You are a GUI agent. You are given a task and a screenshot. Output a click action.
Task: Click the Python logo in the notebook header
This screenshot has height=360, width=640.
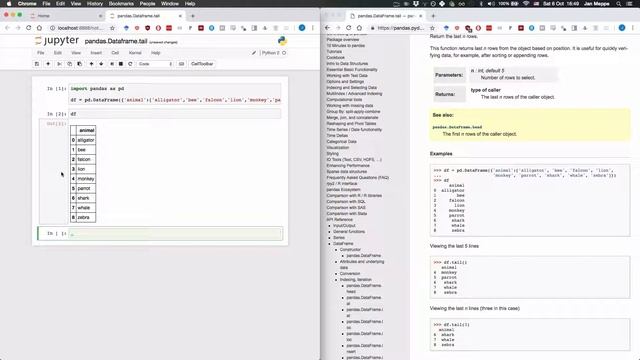[x=282, y=41]
